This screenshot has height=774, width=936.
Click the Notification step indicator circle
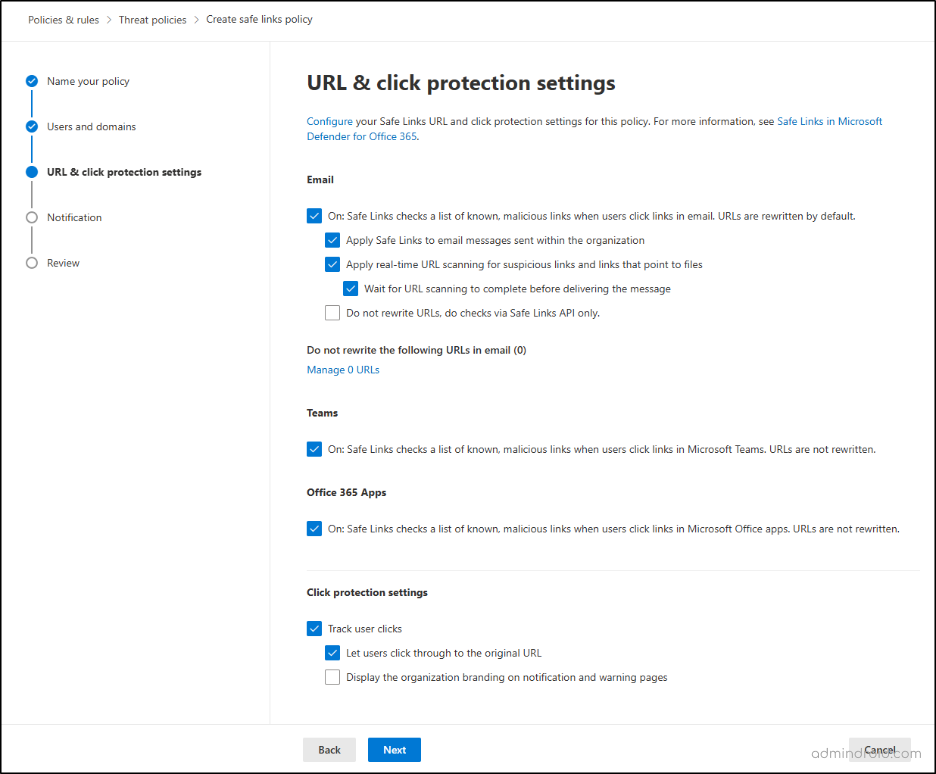pyautogui.click(x=30, y=217)
